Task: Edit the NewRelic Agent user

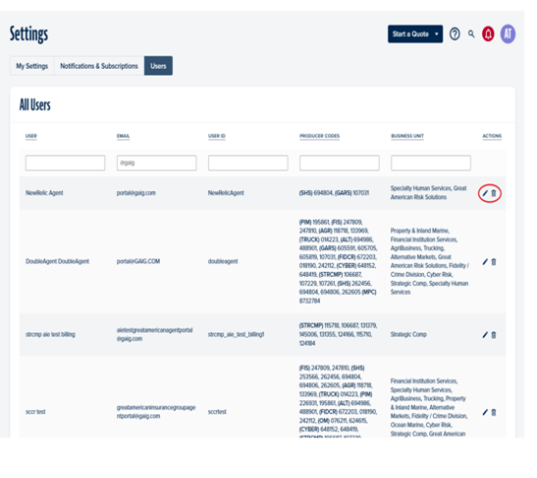Action: (485, 193)
